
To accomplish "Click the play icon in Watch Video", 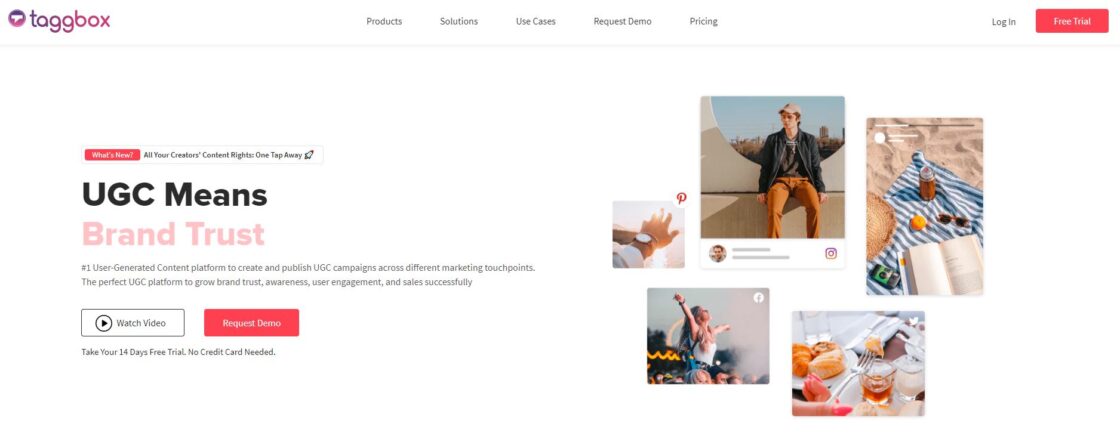I will coord(104,323).
